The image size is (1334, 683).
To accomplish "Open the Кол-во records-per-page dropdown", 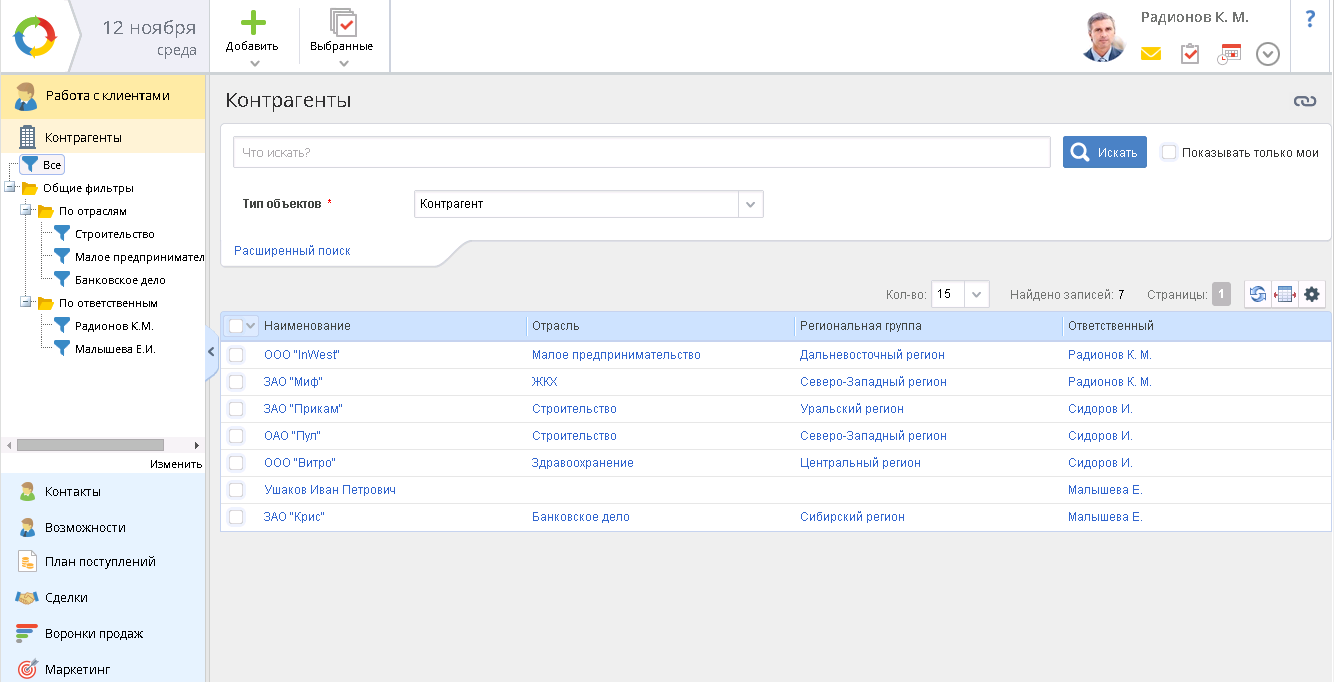I will (977, 294).
